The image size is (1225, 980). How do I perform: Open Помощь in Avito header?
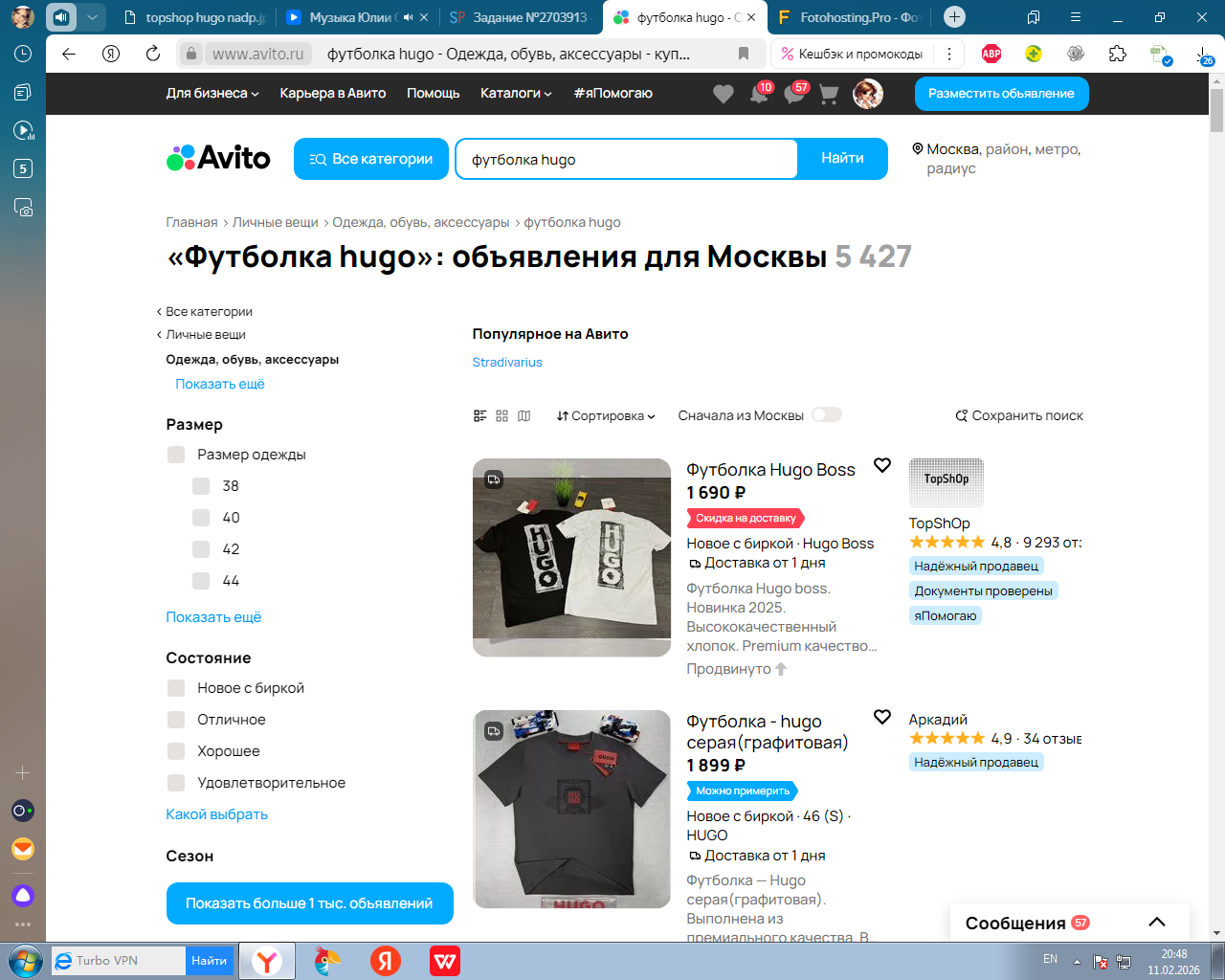tap(434, 94)
